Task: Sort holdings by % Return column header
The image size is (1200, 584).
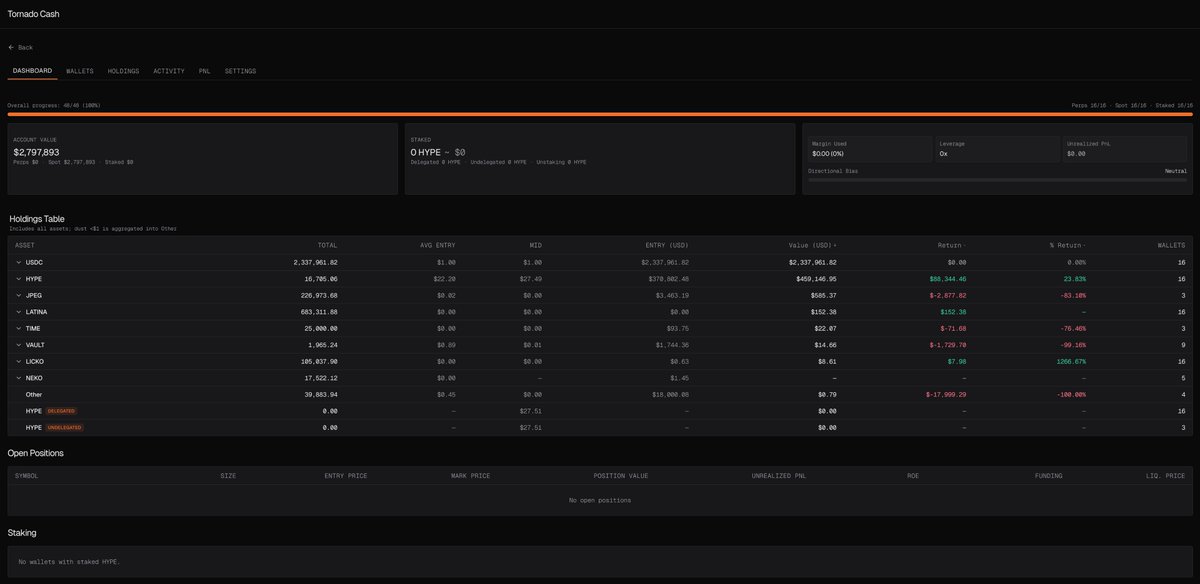Action: (1067, 245)
